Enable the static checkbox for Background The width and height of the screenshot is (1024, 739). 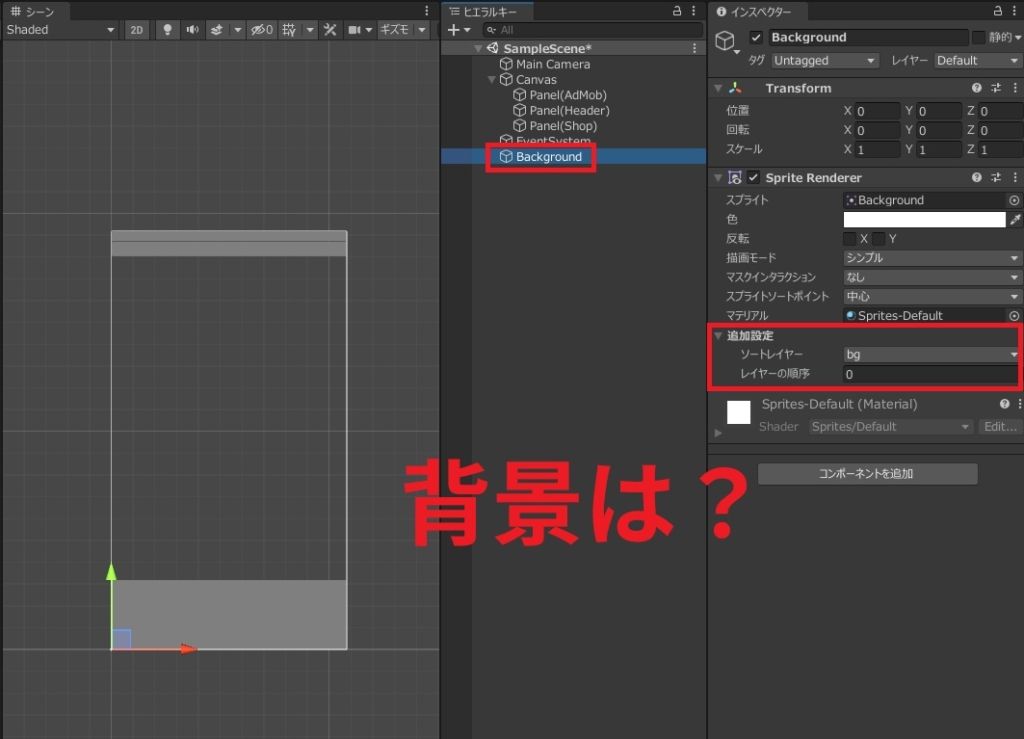point(979,38)
